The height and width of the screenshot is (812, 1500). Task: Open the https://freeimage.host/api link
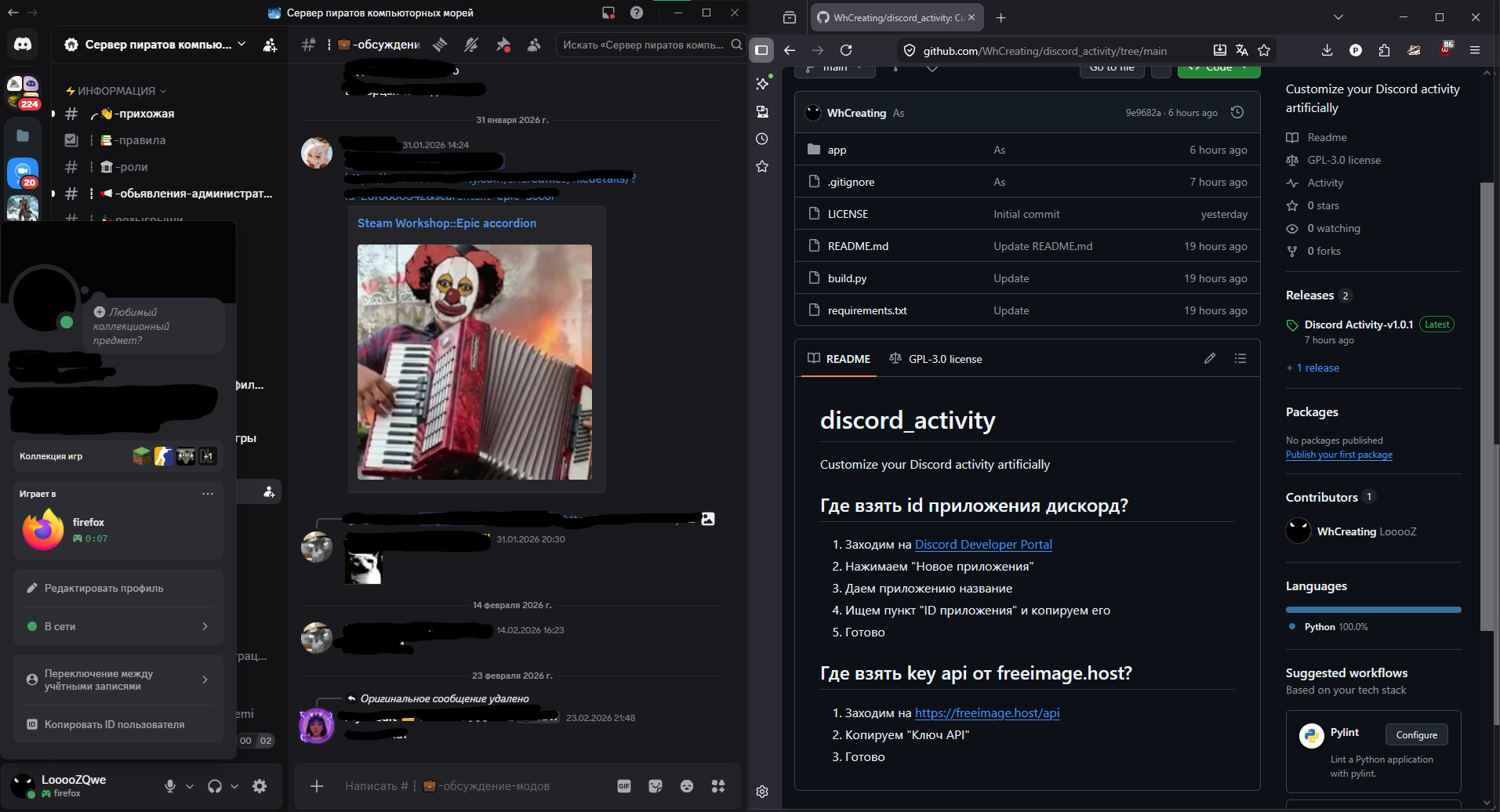click(x=987, y=713)
